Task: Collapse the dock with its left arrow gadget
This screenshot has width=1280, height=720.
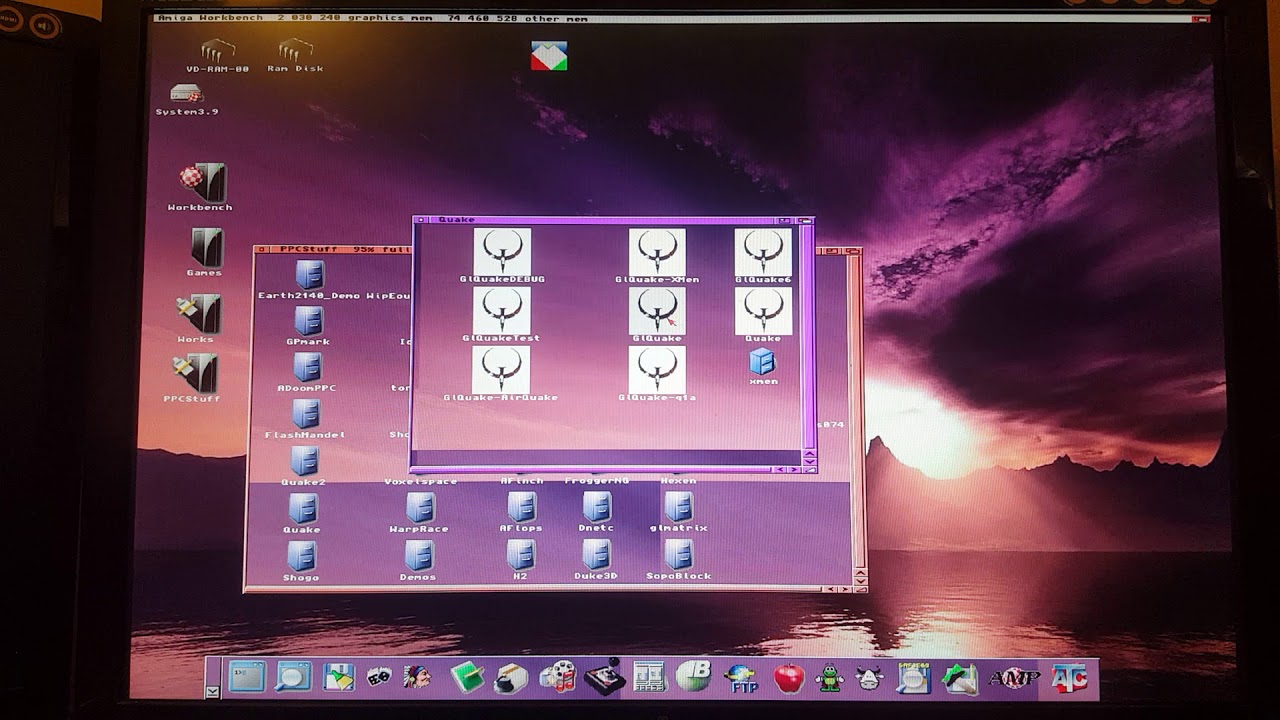Action: (213, 691)
